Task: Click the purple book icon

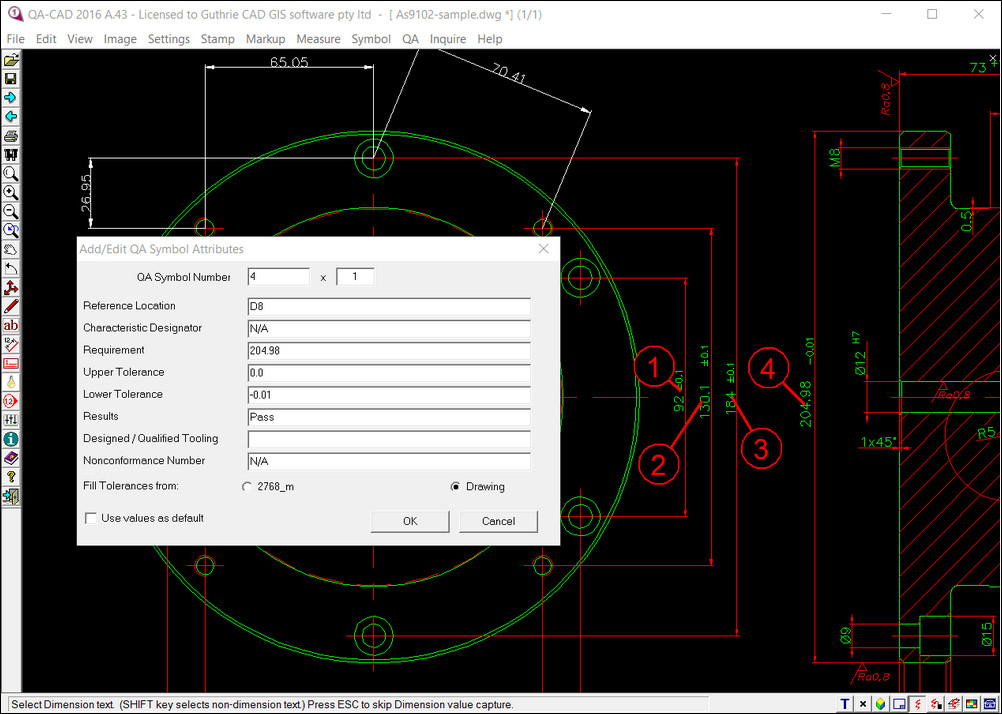Action: pos(11,458)
